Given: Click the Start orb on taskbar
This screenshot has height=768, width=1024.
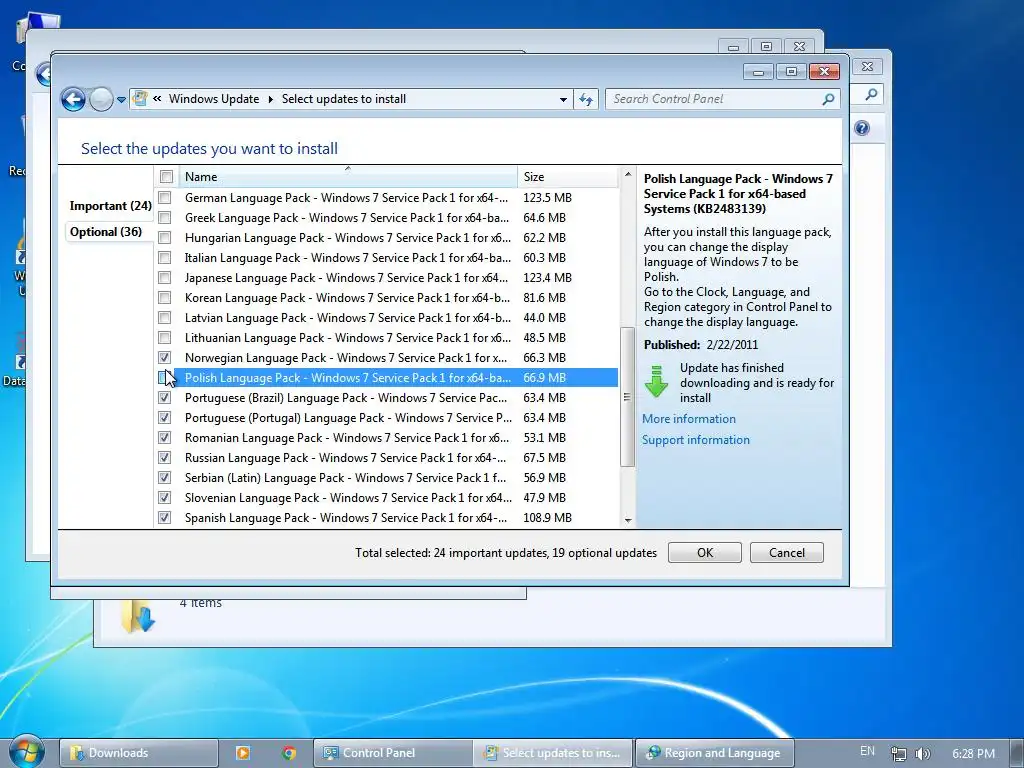Looking at the screenshot, I should [x=27, y=752].
